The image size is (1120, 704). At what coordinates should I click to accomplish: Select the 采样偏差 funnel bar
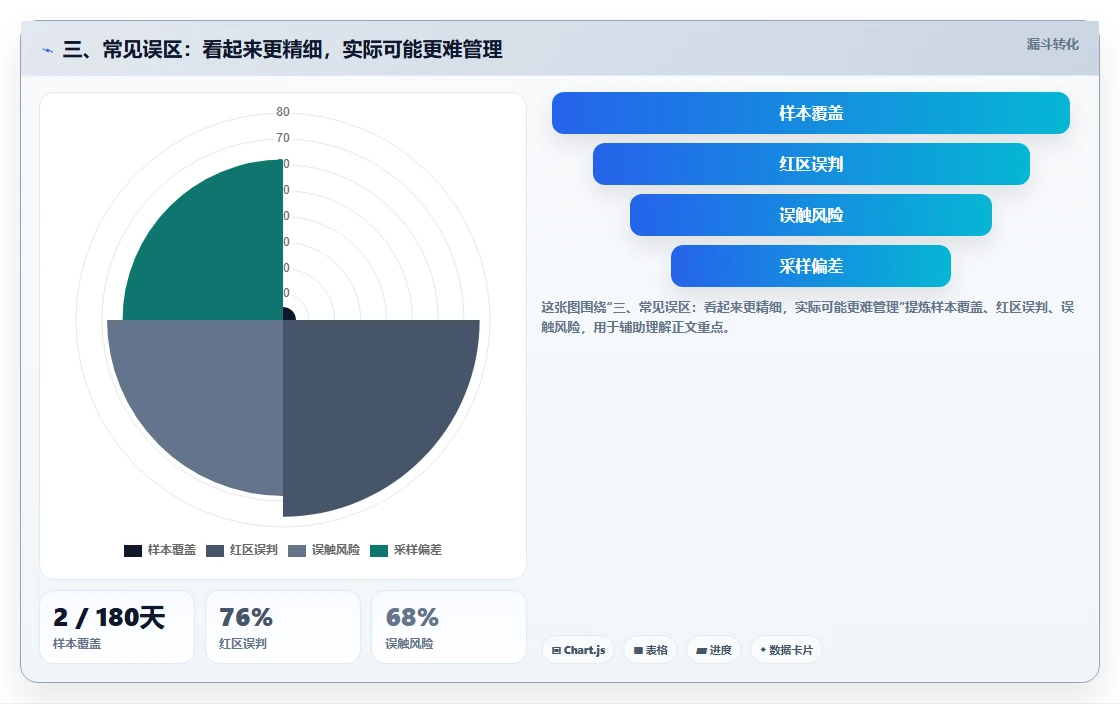pos(811,266)
